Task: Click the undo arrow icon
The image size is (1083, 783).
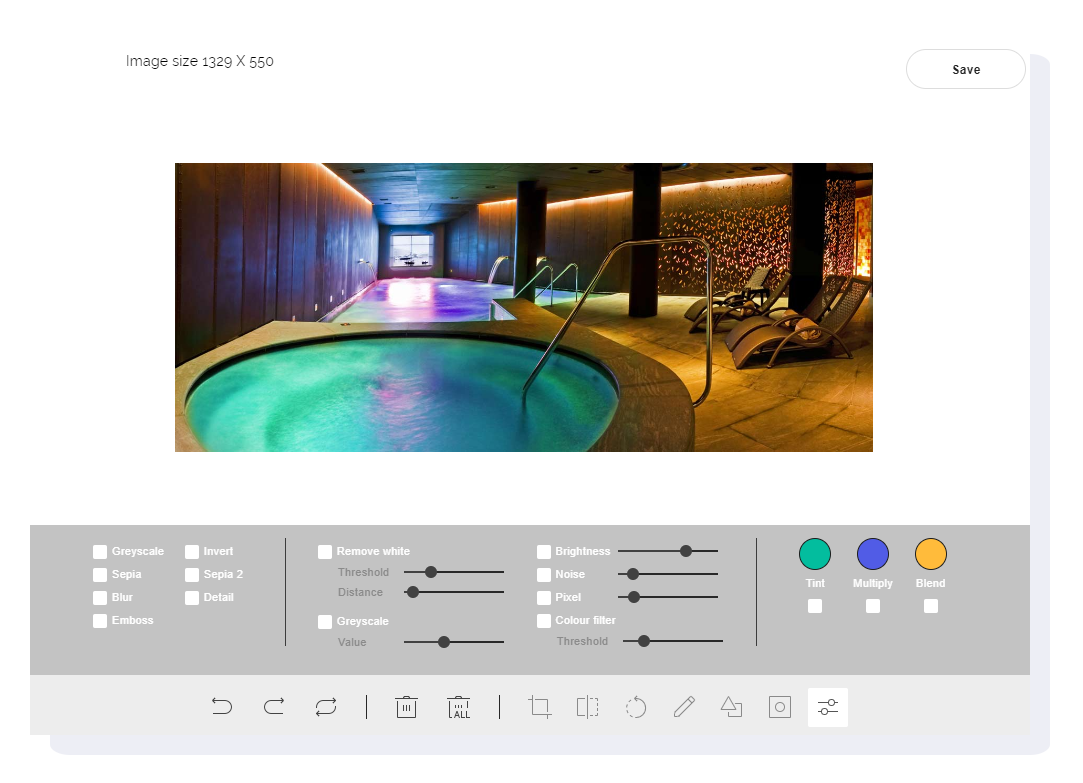Action: [222, 707]
